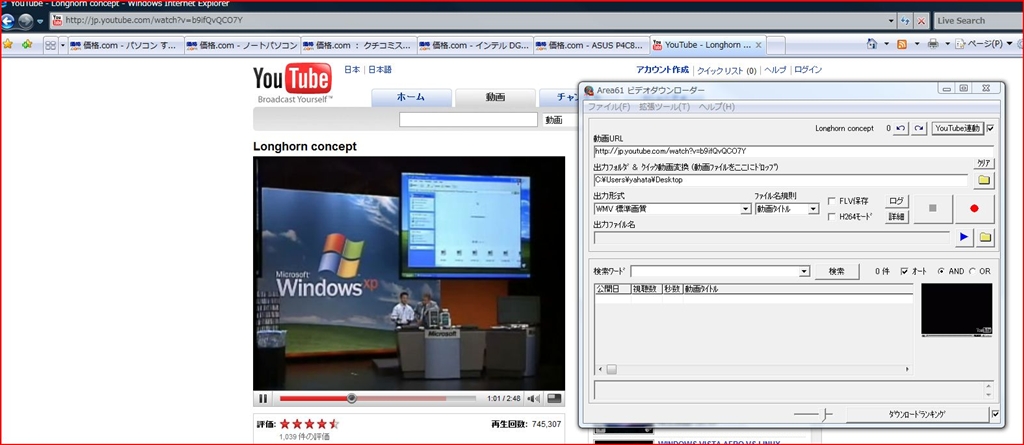The image size is (1024, 445).
Task: Expand the Home icon dropdown arrow
Action: coord(886,44)
